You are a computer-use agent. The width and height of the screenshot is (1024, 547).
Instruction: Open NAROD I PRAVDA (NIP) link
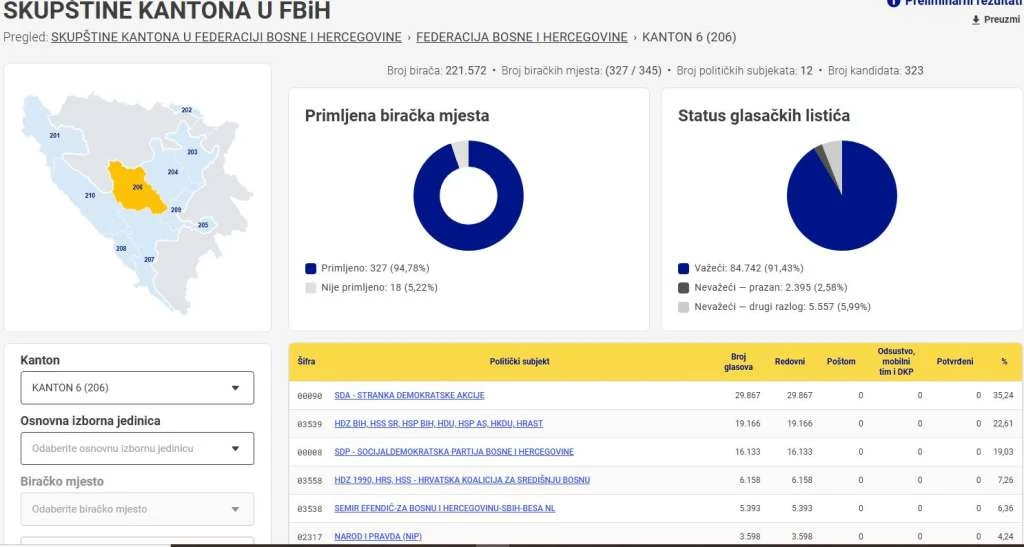pyautogui.click(x=378, y=536)
